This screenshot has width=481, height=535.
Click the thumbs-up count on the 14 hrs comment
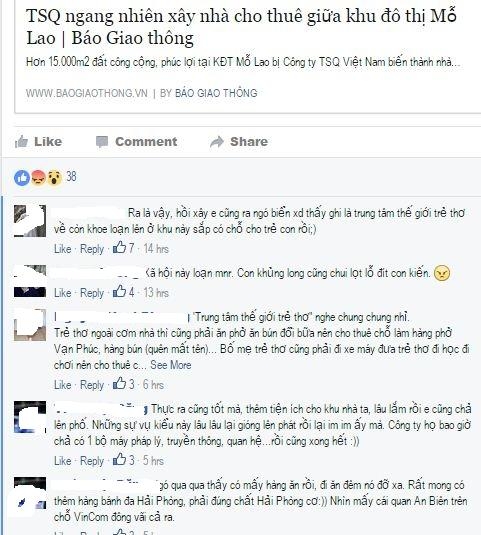click(x=123, y=248)
